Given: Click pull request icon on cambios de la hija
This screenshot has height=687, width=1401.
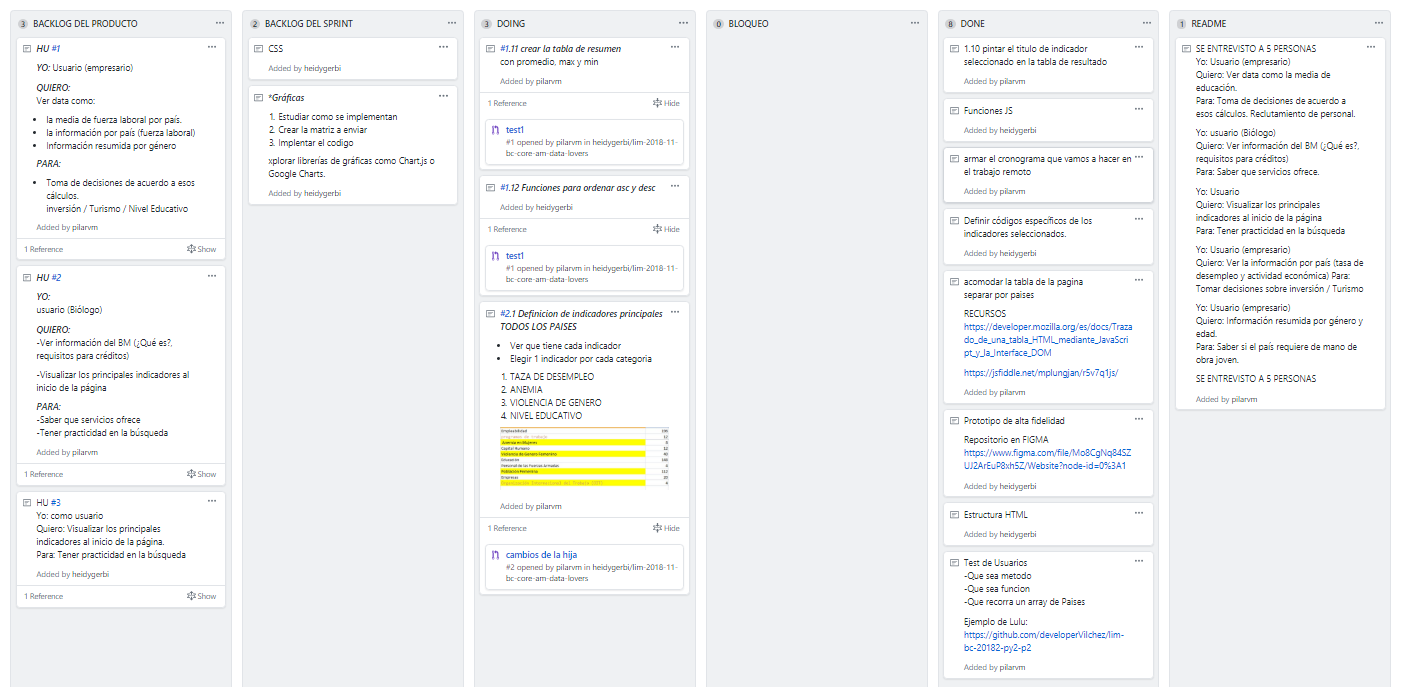Looking at the screenshot, I should (495, 555).
